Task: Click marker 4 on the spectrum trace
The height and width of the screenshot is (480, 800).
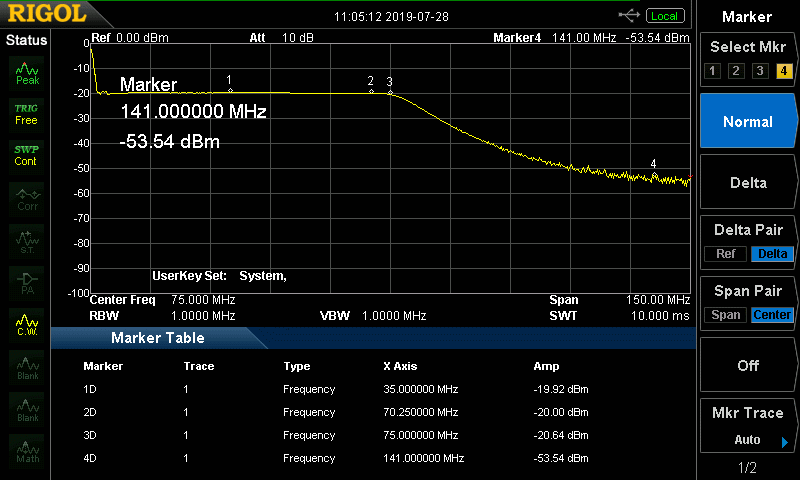Action: (654, 175)
